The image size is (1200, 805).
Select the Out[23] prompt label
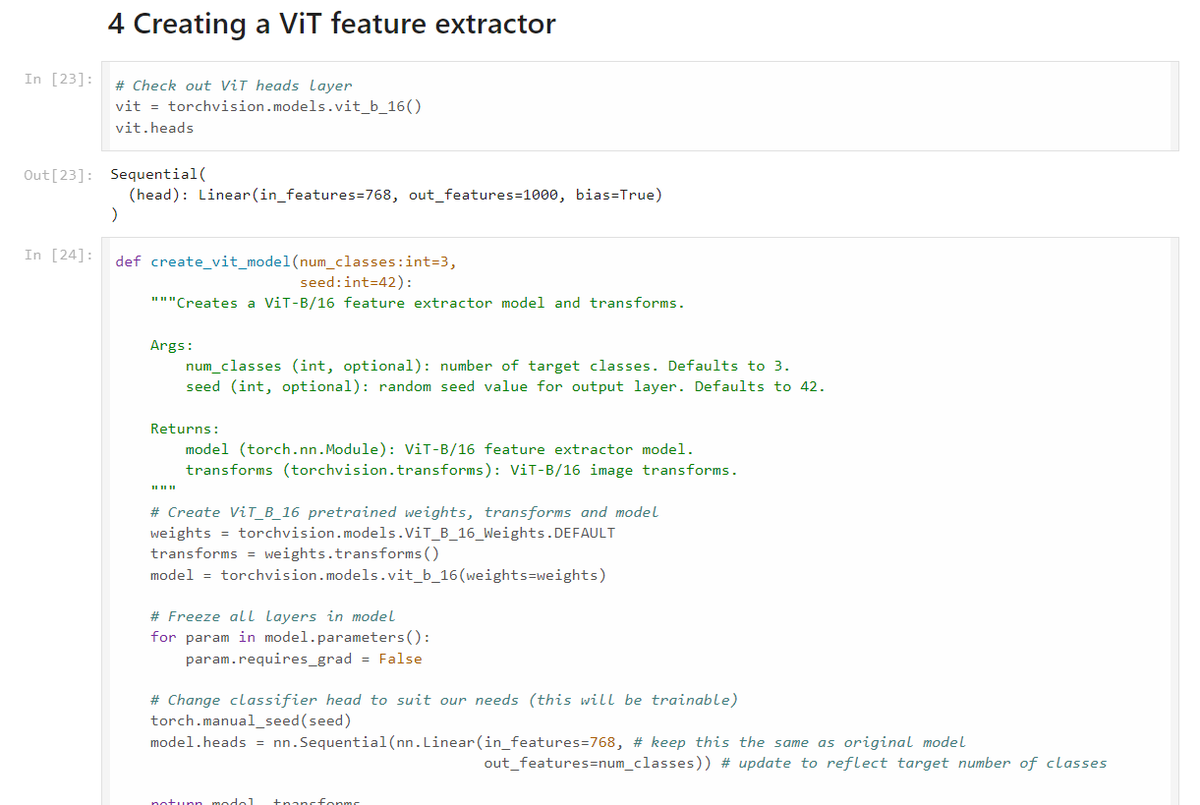coord(60,174)
